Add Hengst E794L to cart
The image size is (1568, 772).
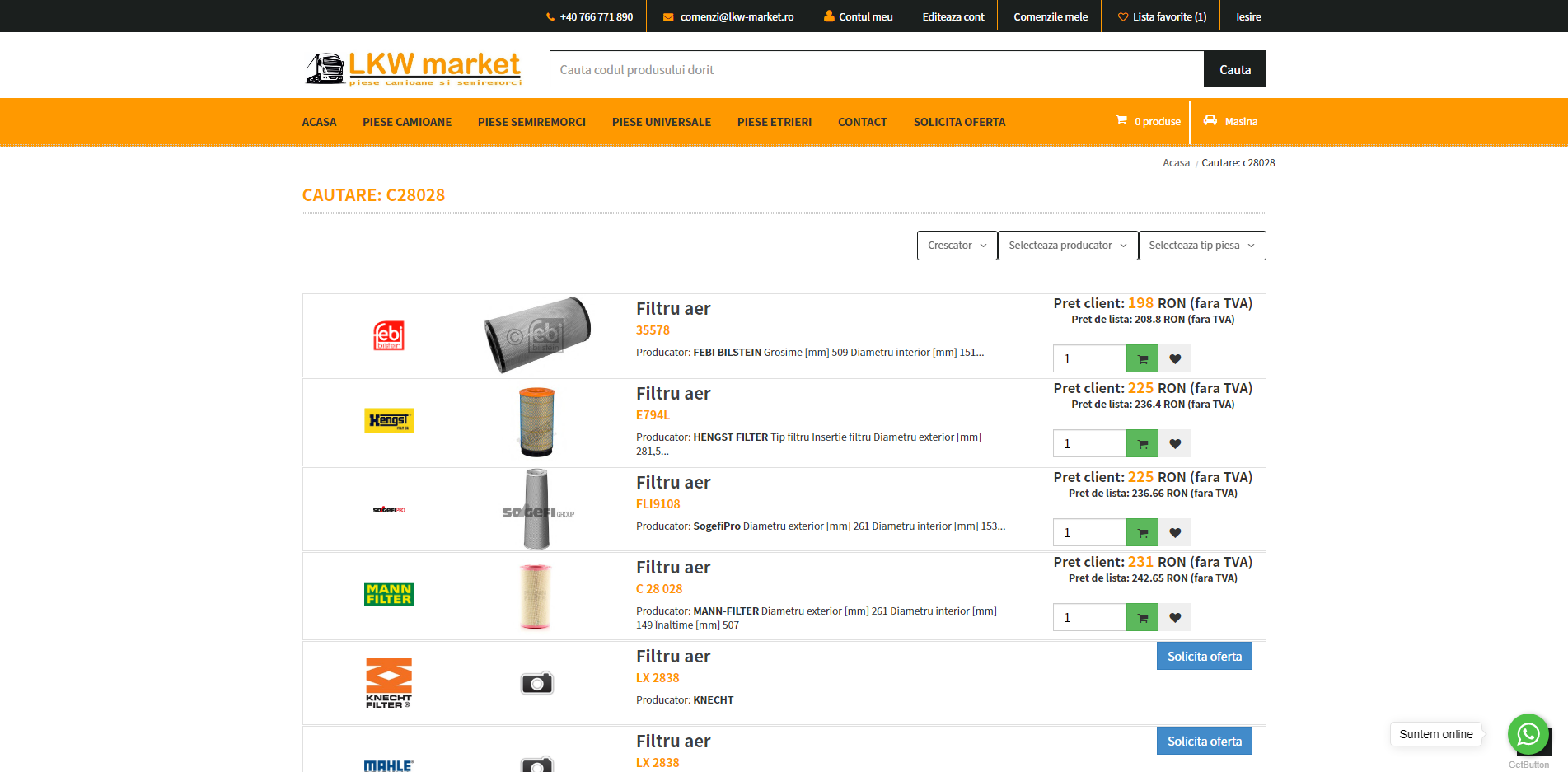click(x=1142, y=443)
